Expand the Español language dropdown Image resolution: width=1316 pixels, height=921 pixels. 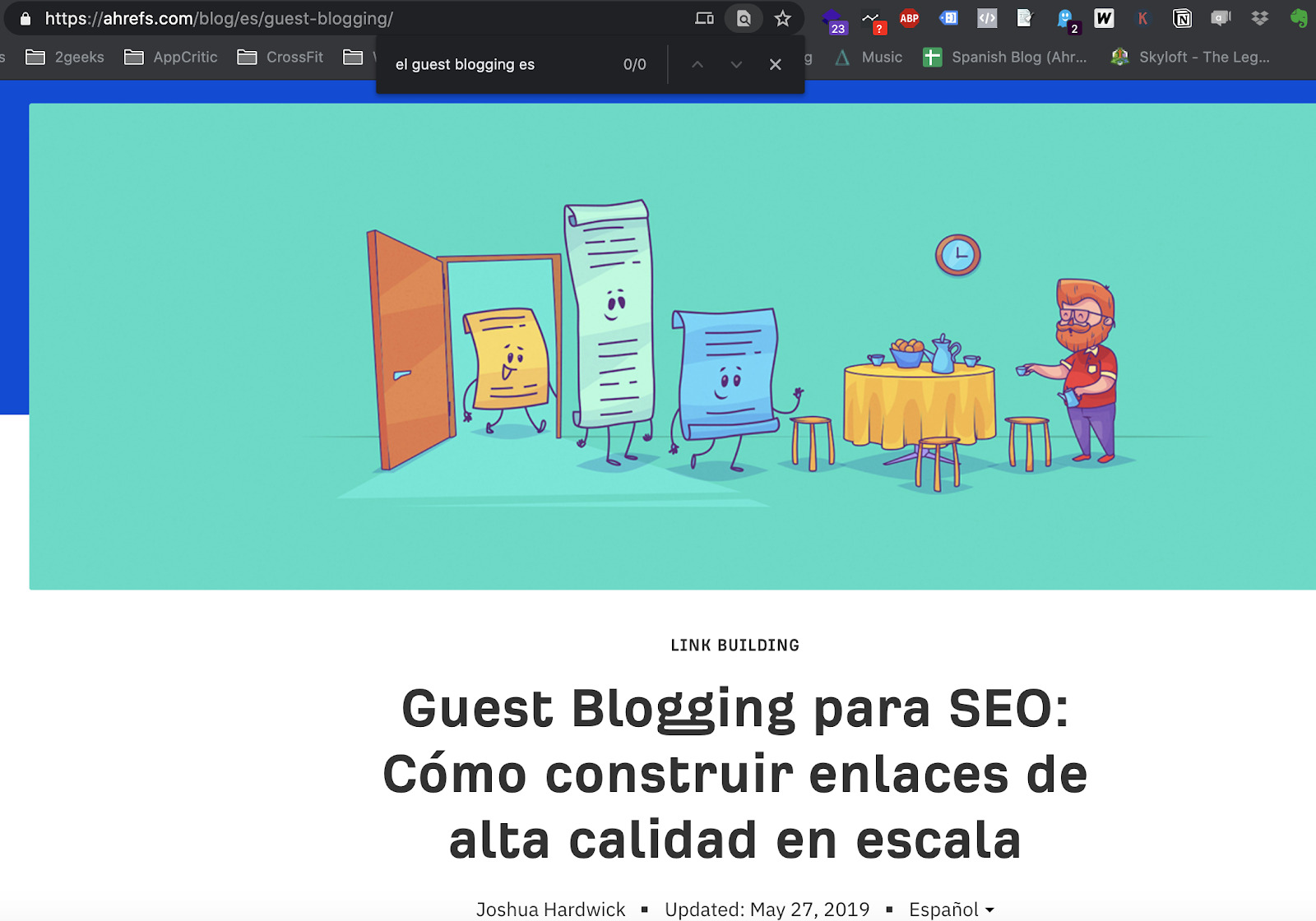[952, 909]
